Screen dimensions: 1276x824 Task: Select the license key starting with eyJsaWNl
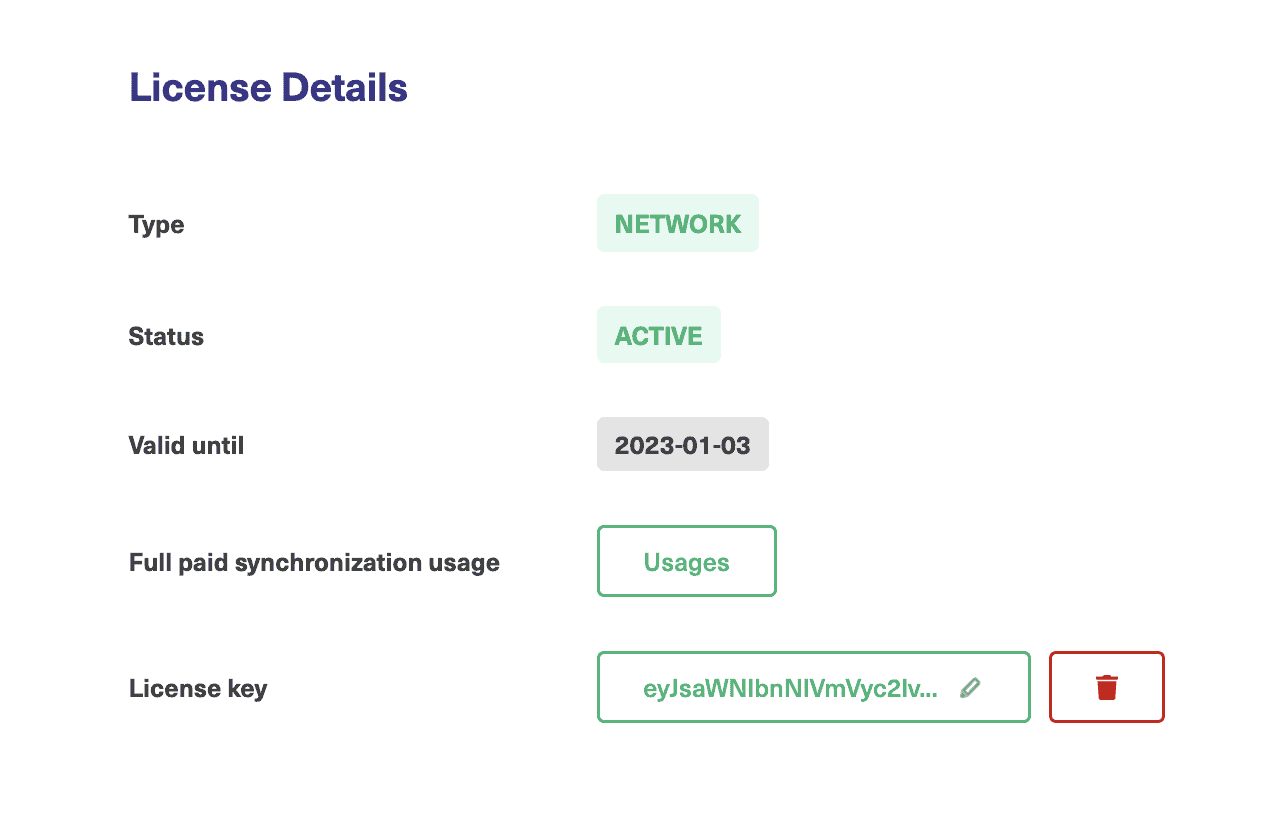point(793,687)
